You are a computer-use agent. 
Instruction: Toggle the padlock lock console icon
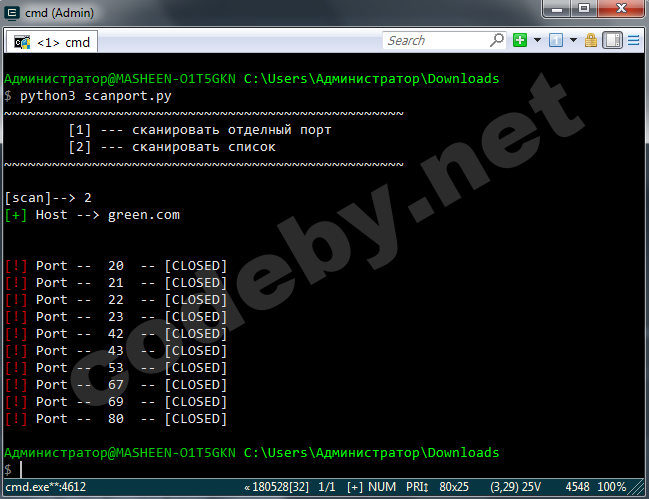[591, 40]
